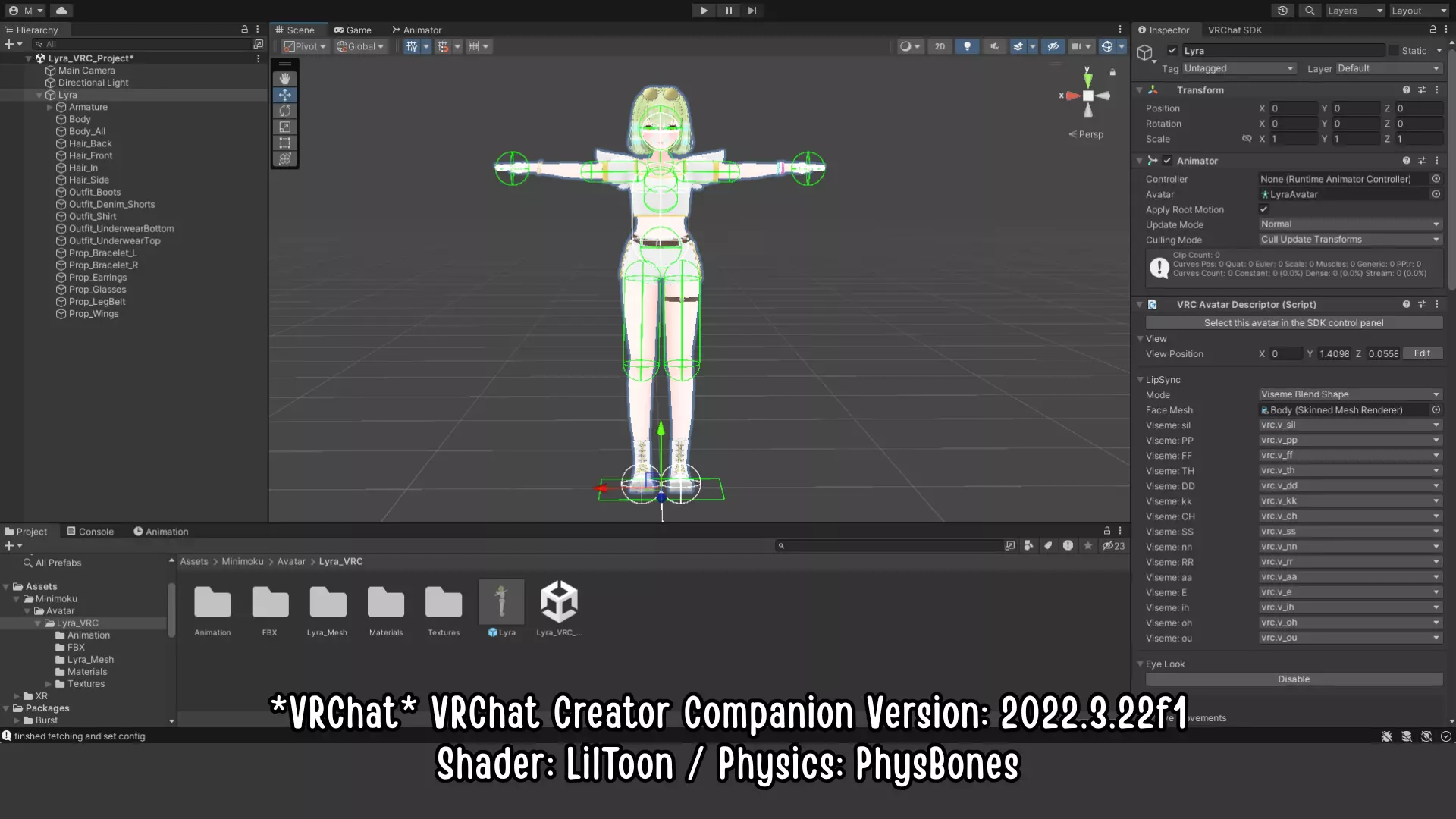Select the Rect transform tool
1456x819 pixels.
[x=285, y=143]
